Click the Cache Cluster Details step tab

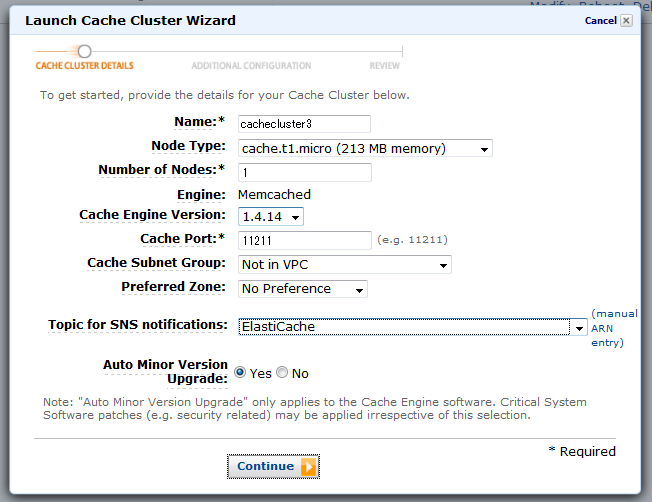[x=84, y=66]
